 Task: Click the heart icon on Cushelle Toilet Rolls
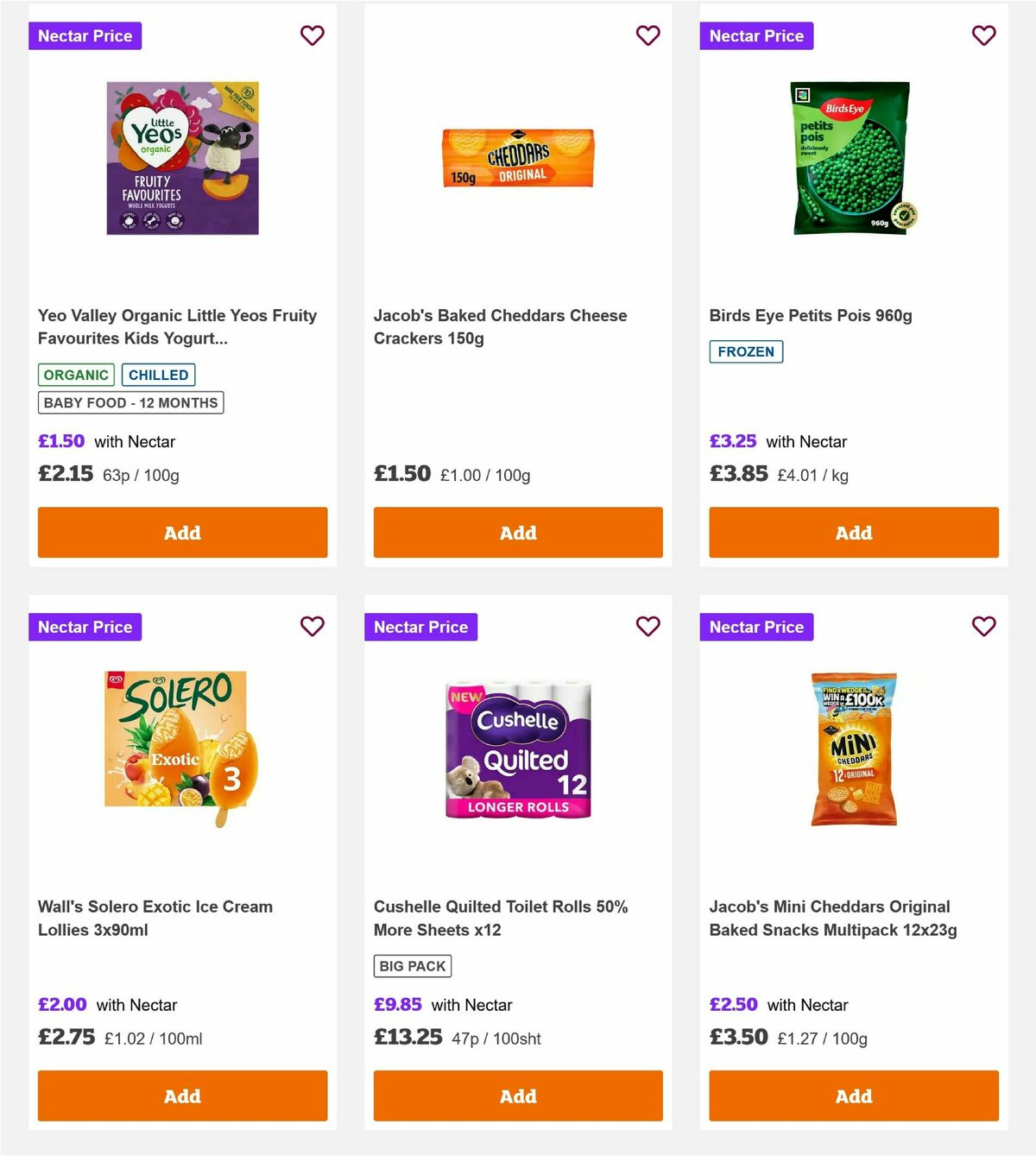(x=647, y=627)
